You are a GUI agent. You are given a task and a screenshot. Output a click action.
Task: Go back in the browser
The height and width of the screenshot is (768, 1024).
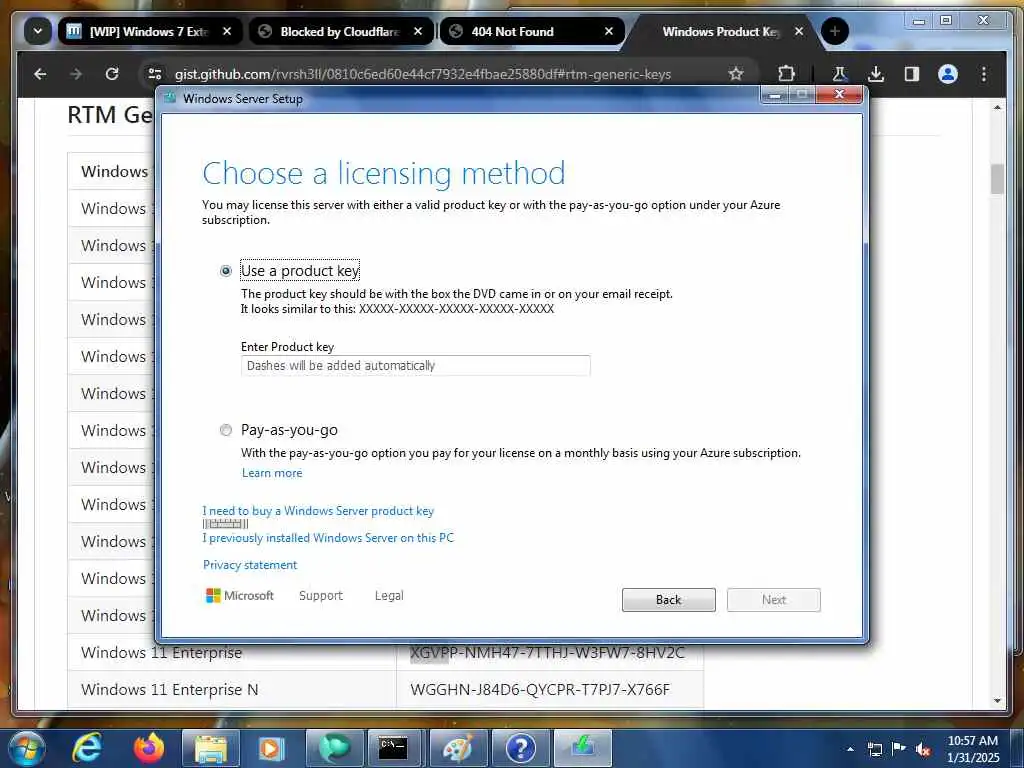click(x=40, y=74)
